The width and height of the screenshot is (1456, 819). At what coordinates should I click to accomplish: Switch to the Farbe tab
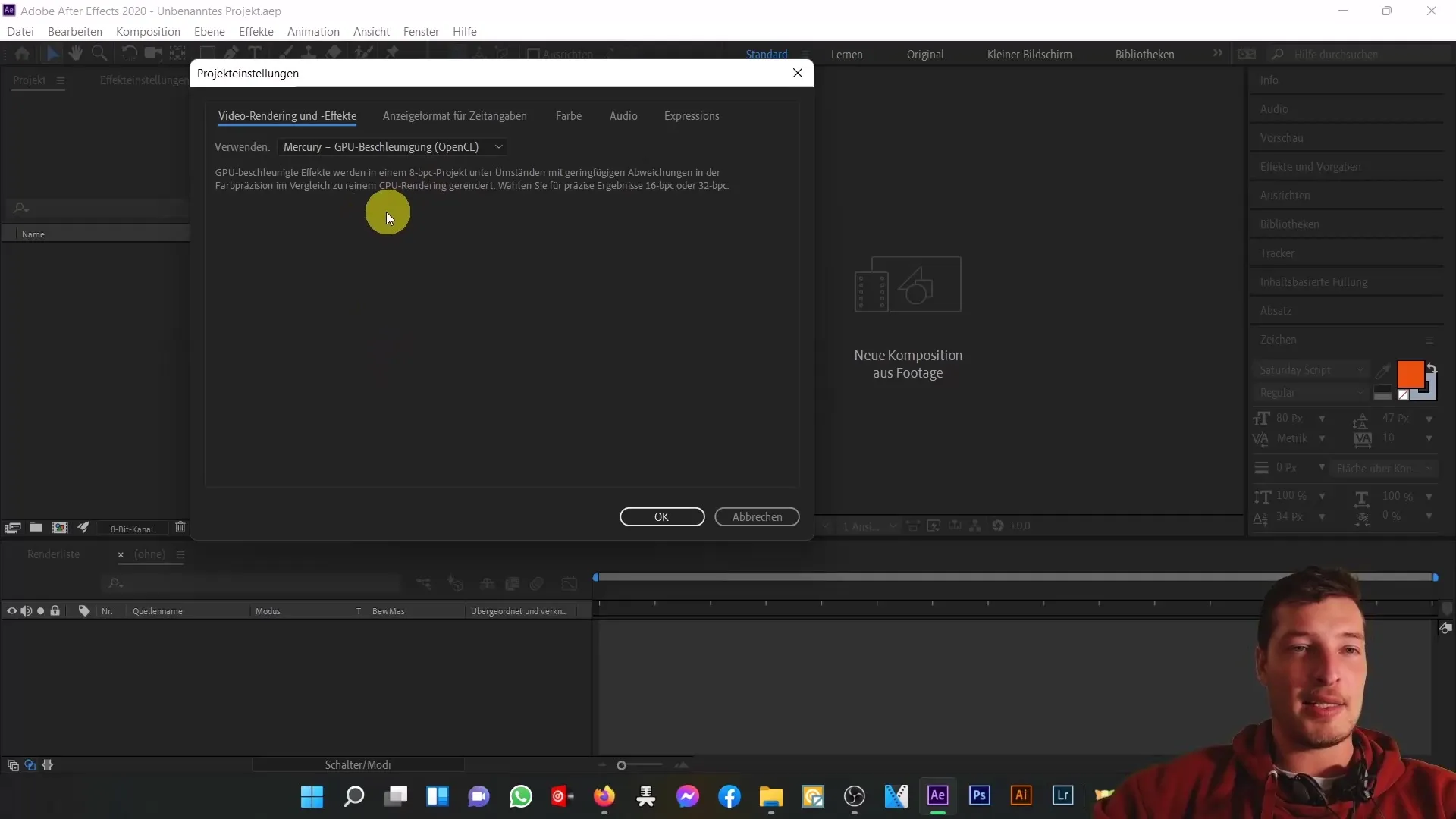[569, 116]
